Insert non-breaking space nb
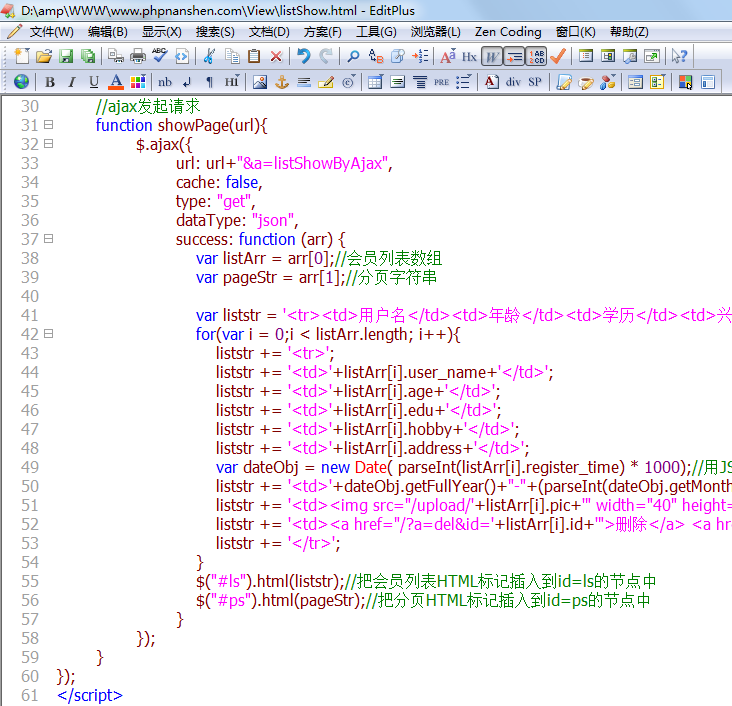Screen dimensions: 732x706 click(x=165, y=82)
